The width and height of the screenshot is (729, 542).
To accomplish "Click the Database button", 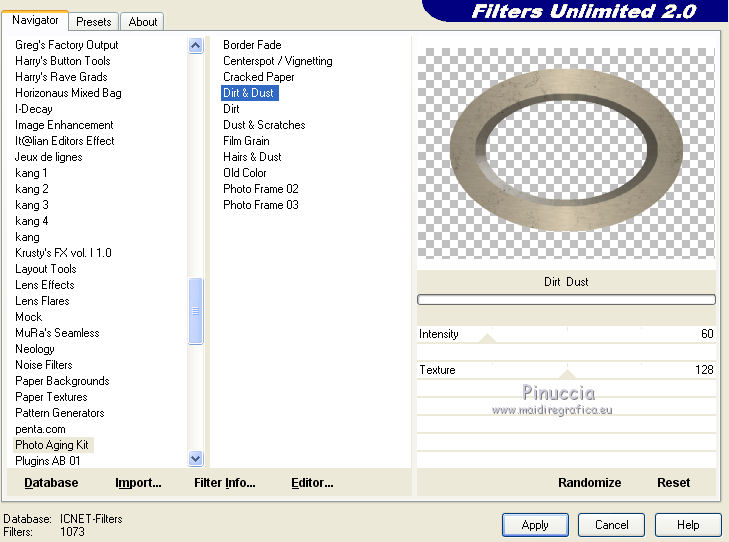I will 51,483.
